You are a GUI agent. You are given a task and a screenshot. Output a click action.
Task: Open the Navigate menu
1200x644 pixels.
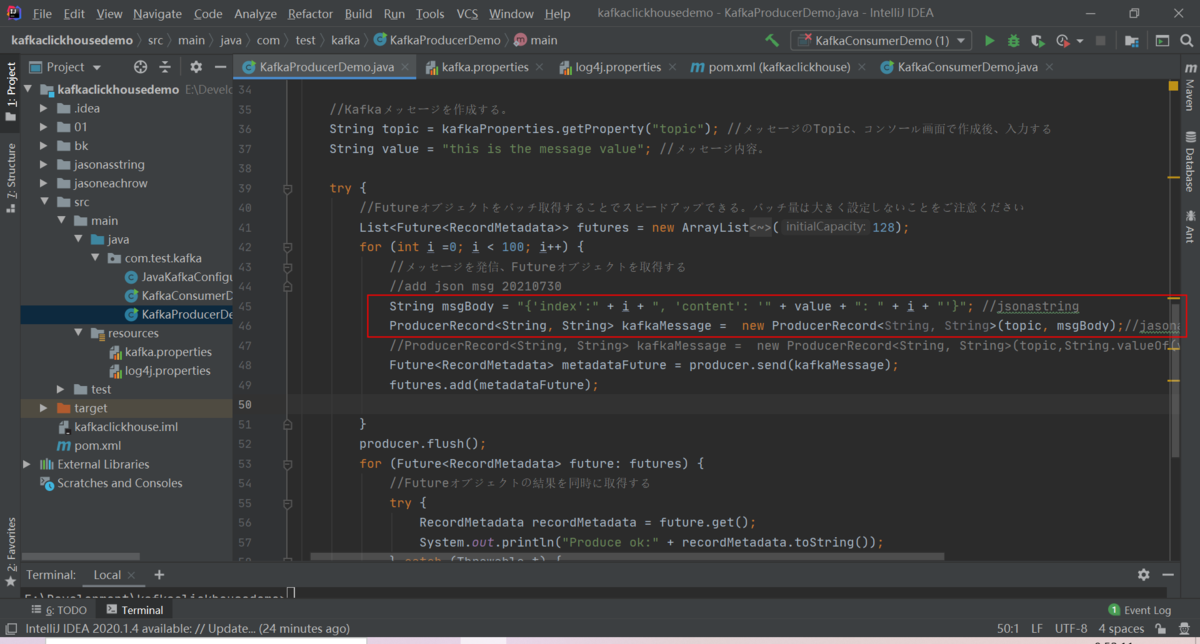tap(158, 14)
